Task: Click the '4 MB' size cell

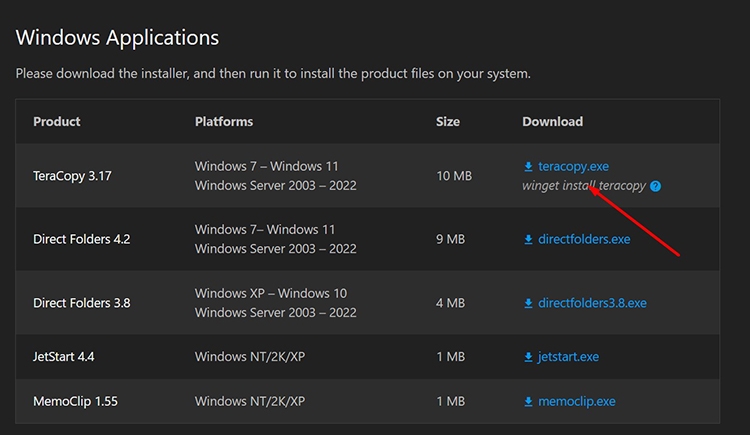Action: point(450,303)
